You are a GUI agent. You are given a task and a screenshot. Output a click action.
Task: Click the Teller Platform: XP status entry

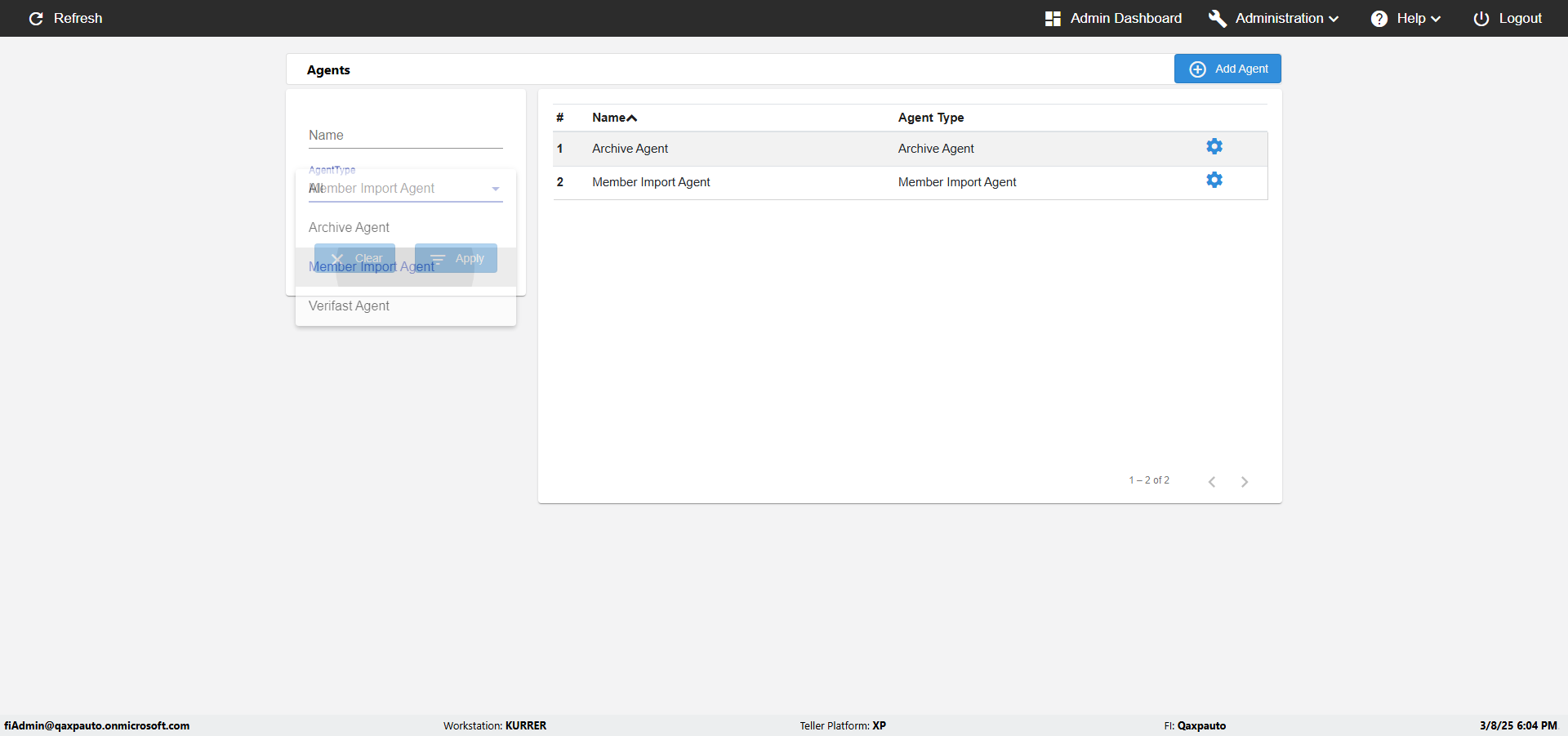(843, 725)
